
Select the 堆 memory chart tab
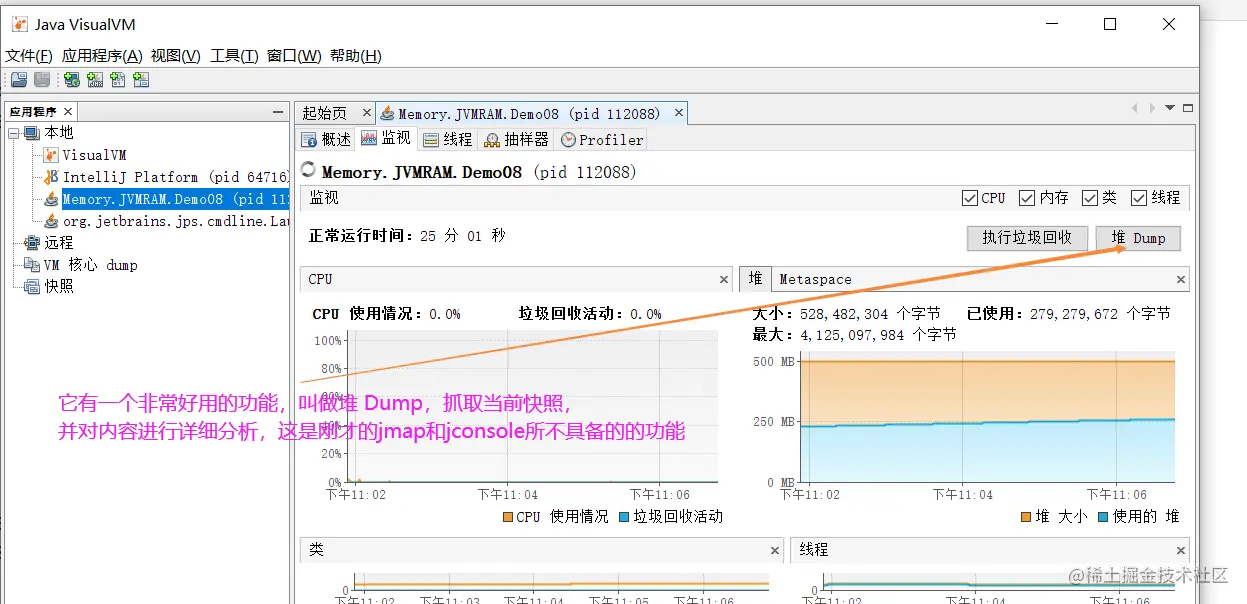pyautogui.click(x=755, y=279)
